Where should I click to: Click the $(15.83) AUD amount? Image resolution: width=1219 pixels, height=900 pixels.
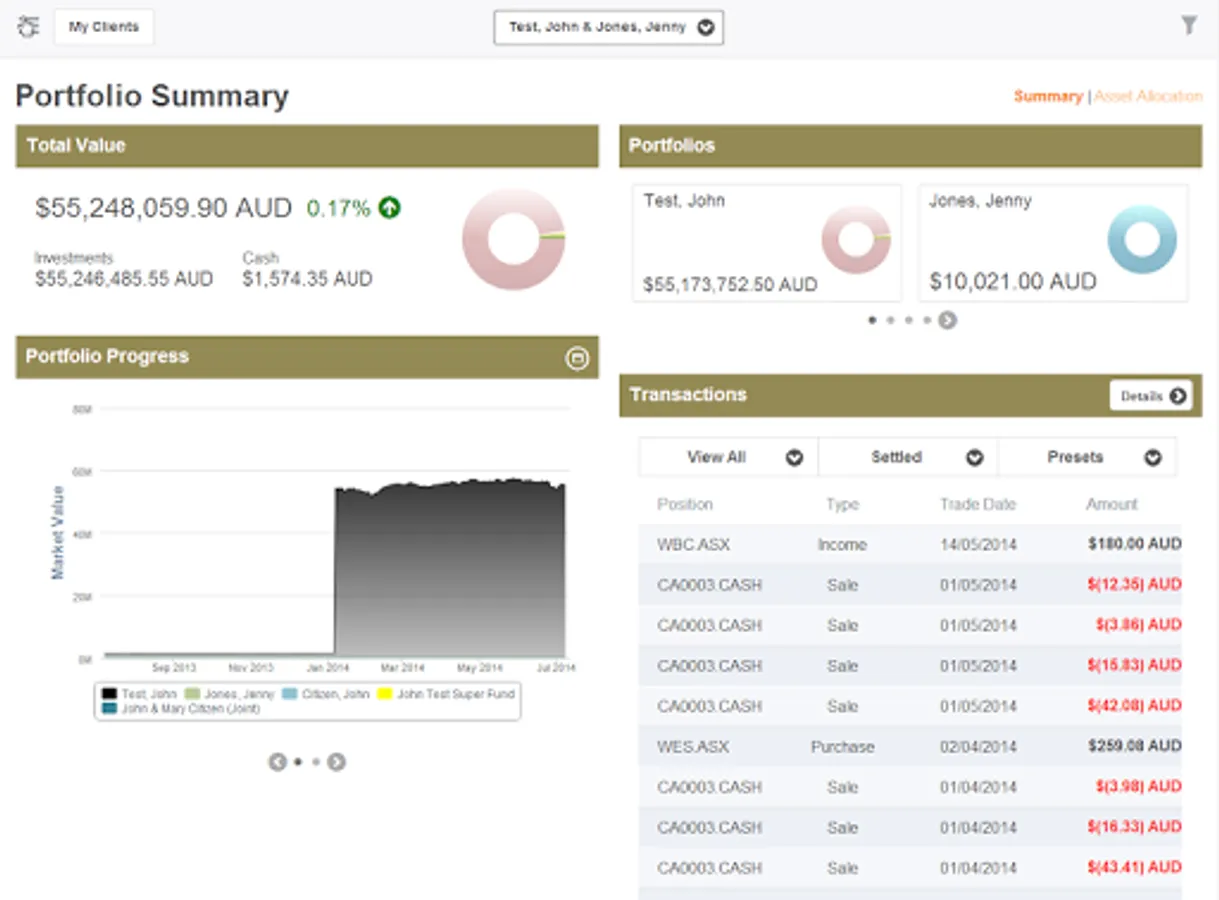1133,665
